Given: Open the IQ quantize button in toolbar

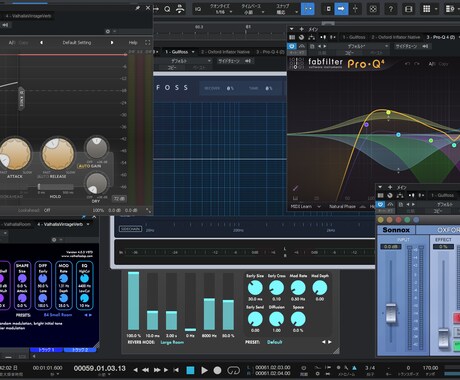Looking at the screenshot, I should click(x=198, y=9).
